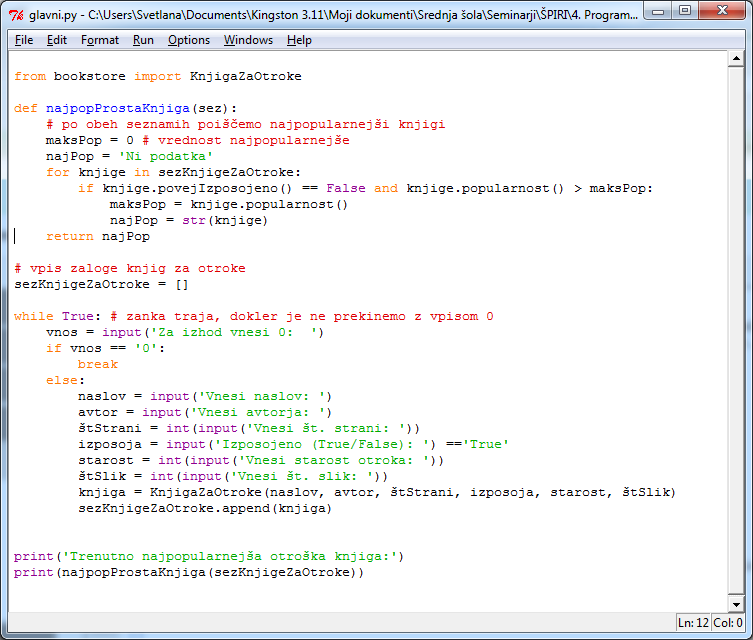Open the Edit menu
Image resolution: width=753 pixels, height=640 pixels.
57,40
